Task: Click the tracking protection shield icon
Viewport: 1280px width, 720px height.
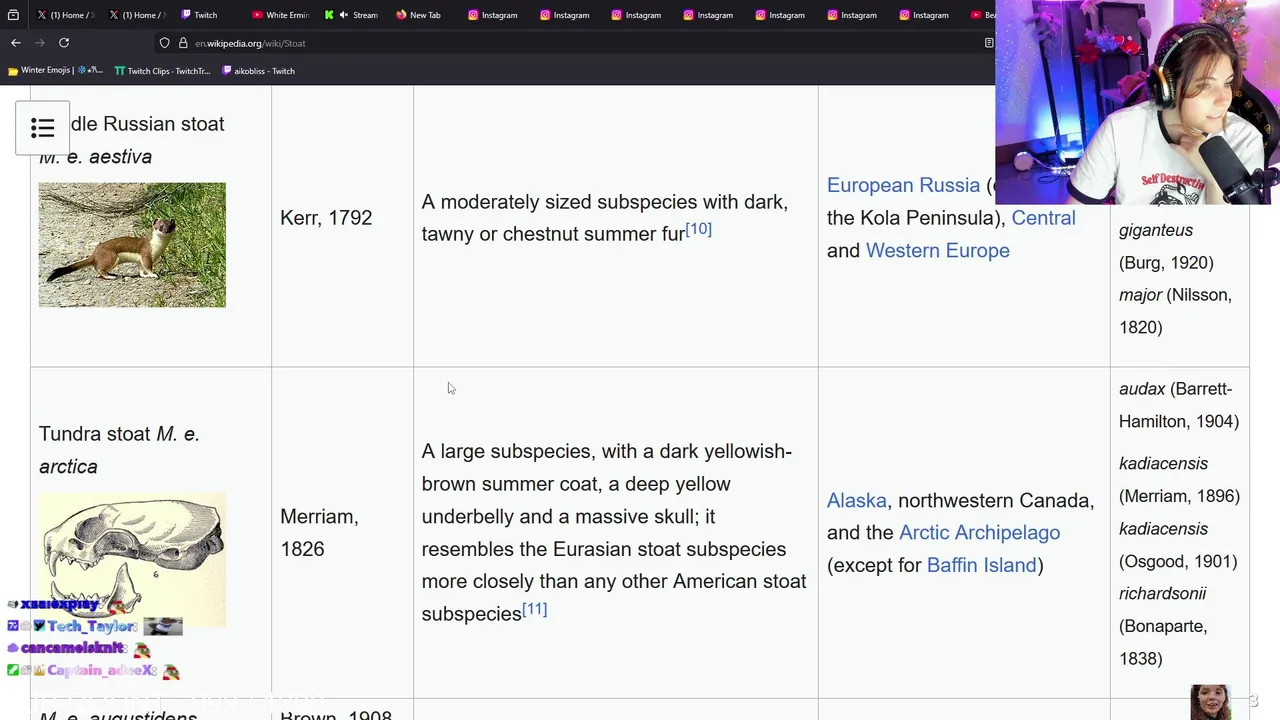Action: coord(164,43)
